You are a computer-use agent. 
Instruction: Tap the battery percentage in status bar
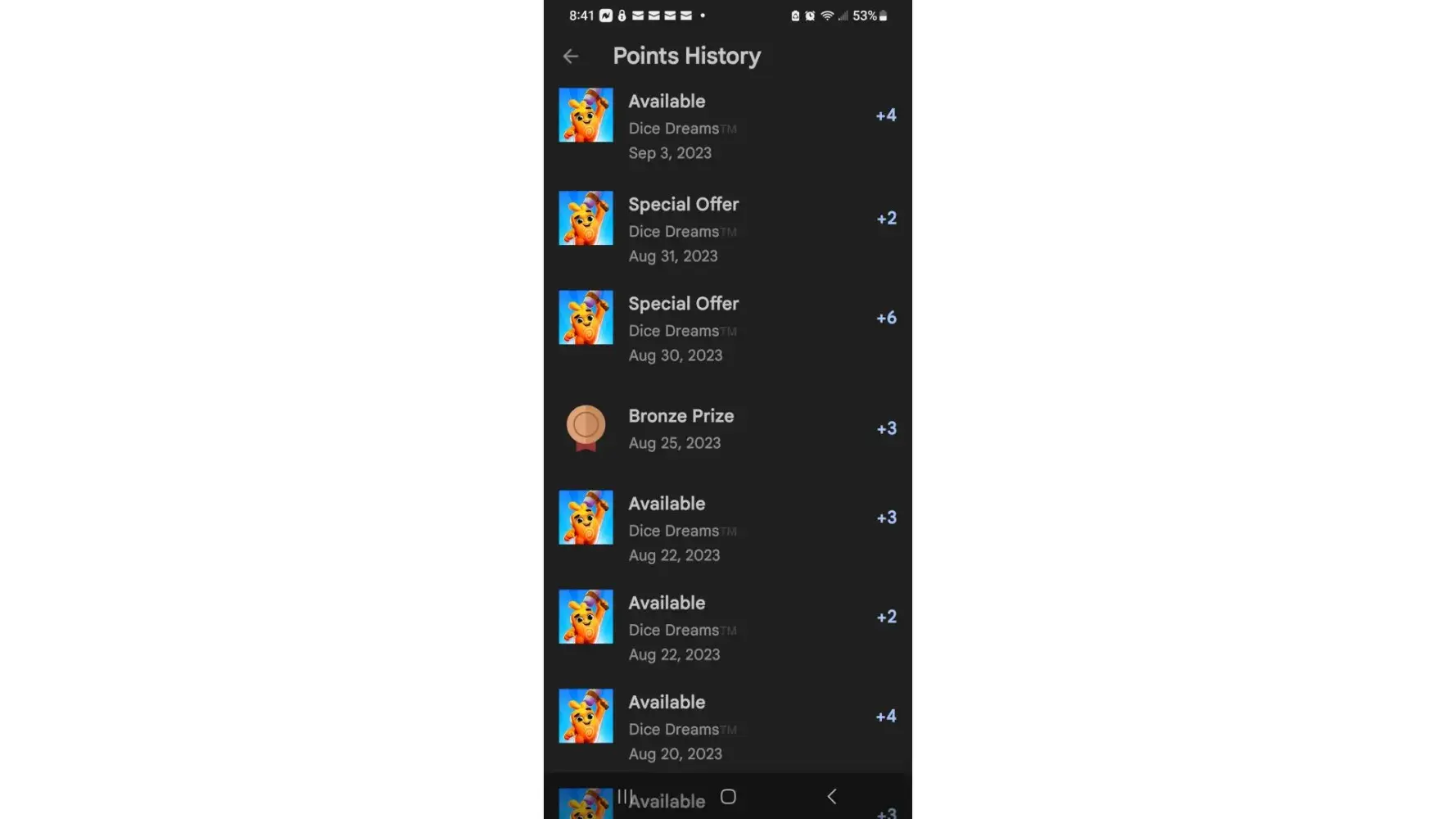pos(864,16)
